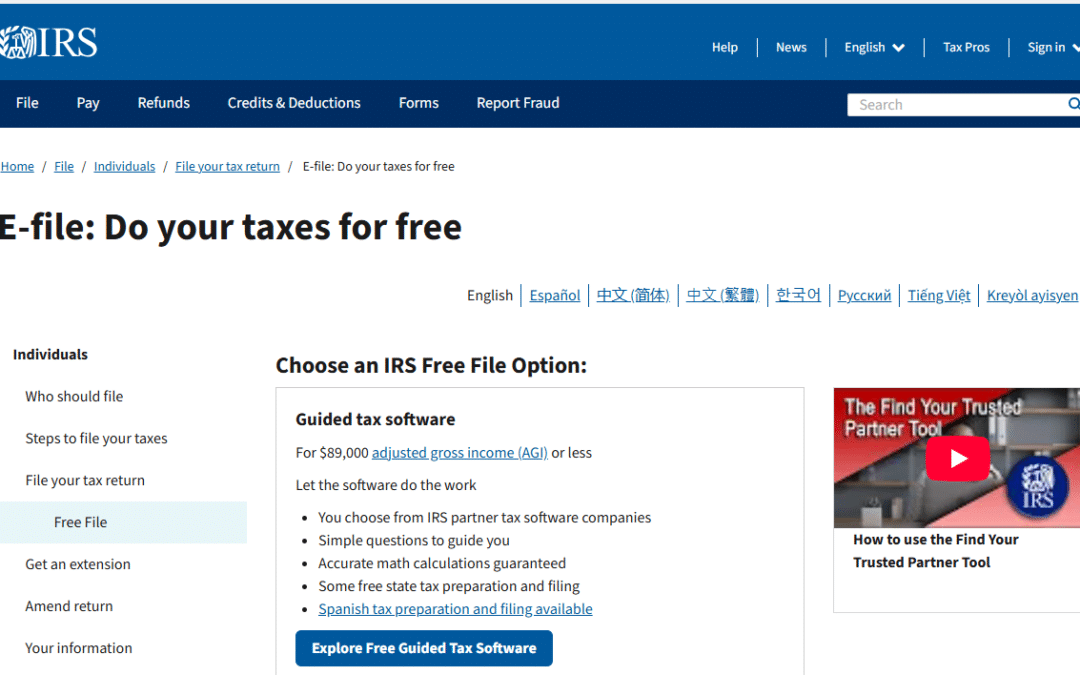Screen dimensions: 1080x675
Task: Click the search magnifier icon
Action: tap(1073, 104)
